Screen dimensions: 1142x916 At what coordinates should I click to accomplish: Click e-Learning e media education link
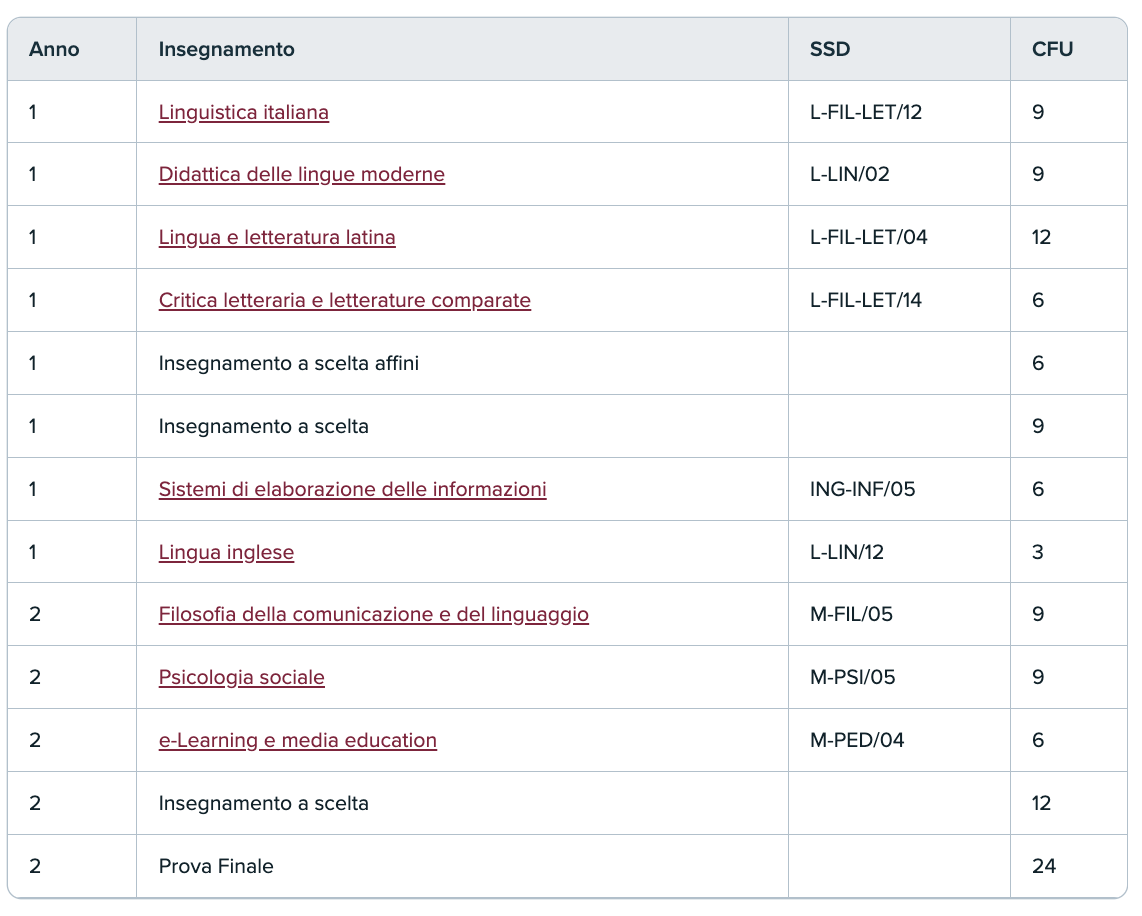297,741
